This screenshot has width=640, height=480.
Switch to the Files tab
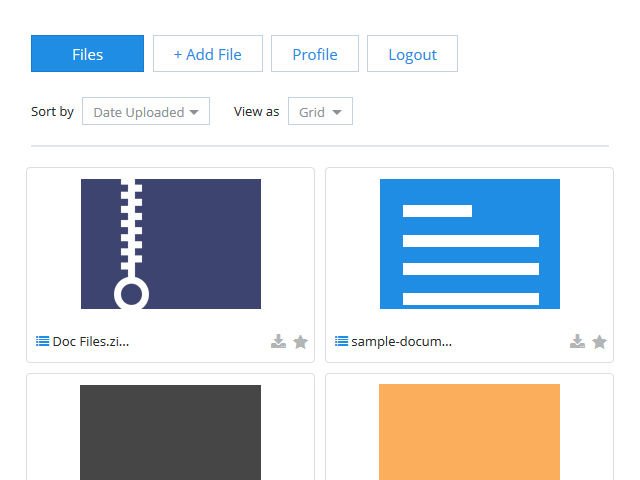pos(87,53)
